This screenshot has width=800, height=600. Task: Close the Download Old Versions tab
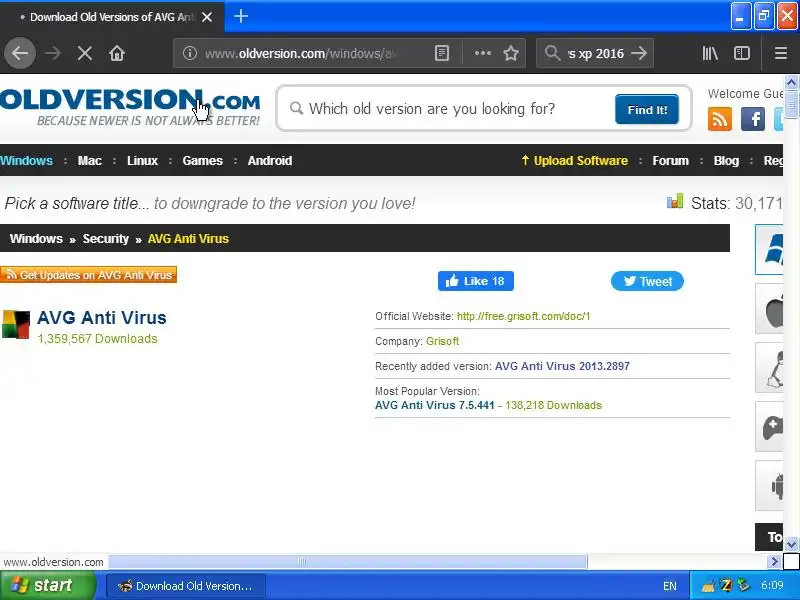tap(207, 17)
